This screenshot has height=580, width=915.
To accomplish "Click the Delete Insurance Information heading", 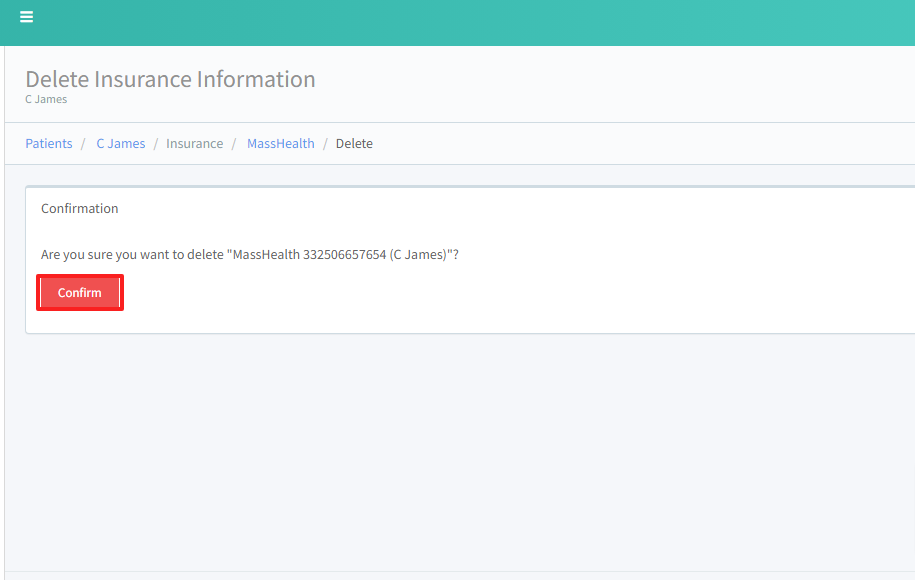I will pyautogui.click(x=170, y=79).
